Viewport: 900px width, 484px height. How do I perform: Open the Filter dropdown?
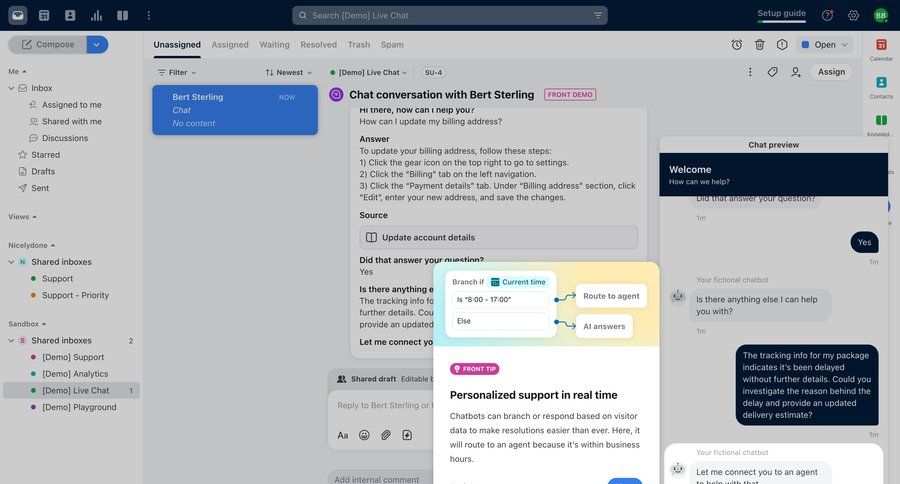[x=177, y=72]
